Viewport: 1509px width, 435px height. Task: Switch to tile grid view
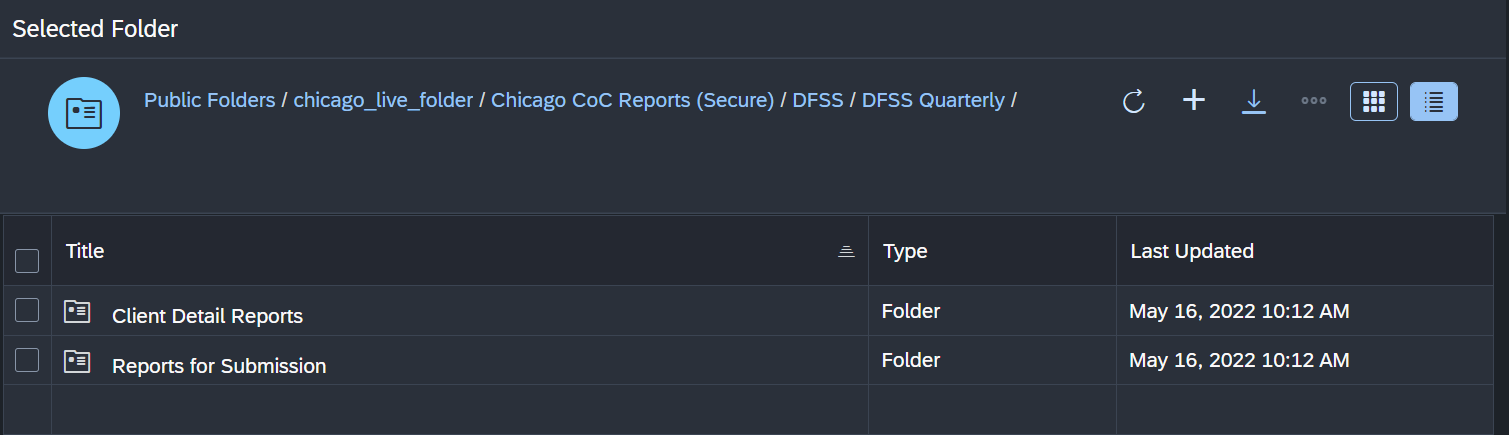click(x=1374, y=101)
